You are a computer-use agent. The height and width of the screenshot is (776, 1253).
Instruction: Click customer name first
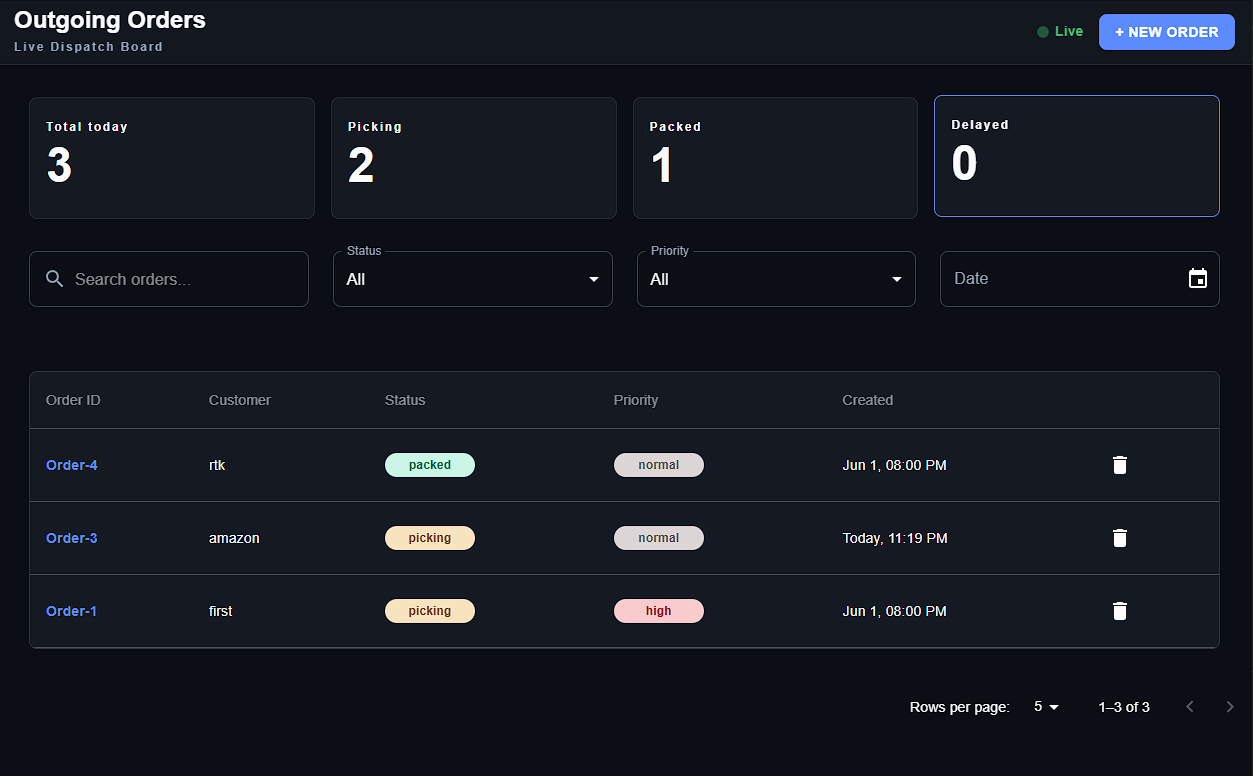pyautogui.click(x=221, y=611)
